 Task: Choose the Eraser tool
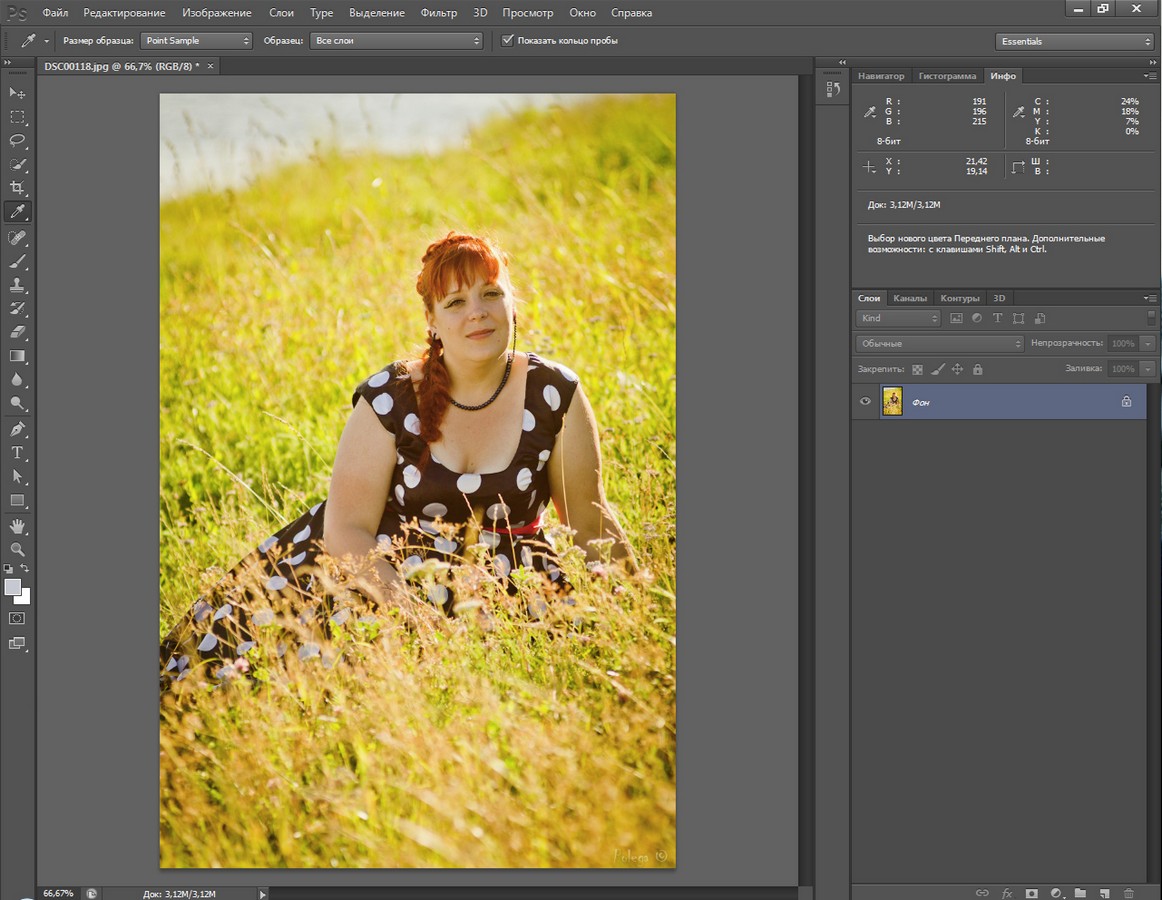pos(17,332)
